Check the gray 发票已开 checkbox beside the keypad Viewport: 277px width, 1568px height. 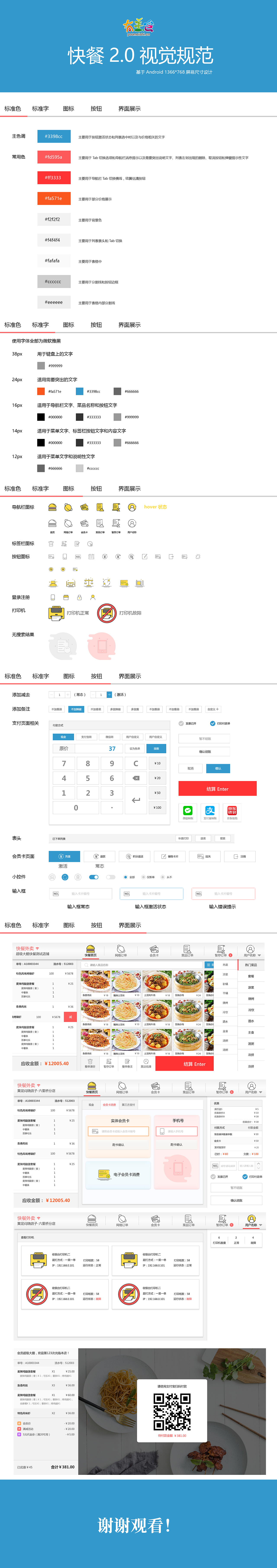coord(181,724)
